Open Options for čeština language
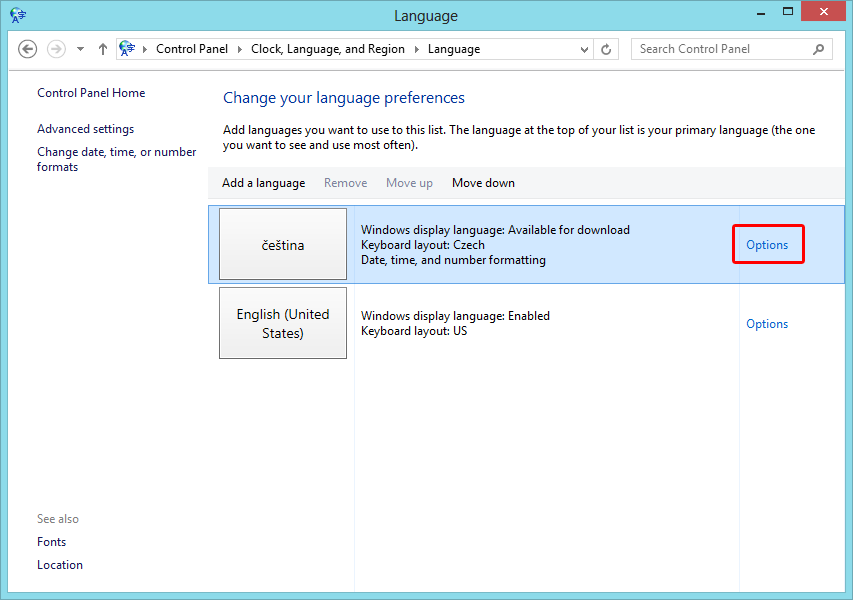Screen dimensions: 853x600 [767, 245]
